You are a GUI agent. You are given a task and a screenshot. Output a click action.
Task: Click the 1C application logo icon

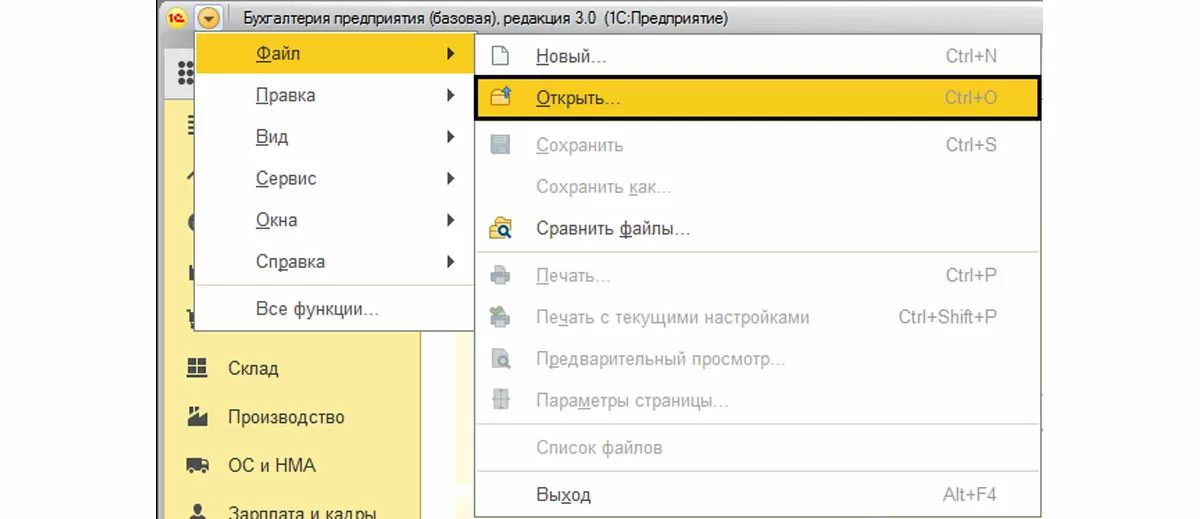pos(177,18)
